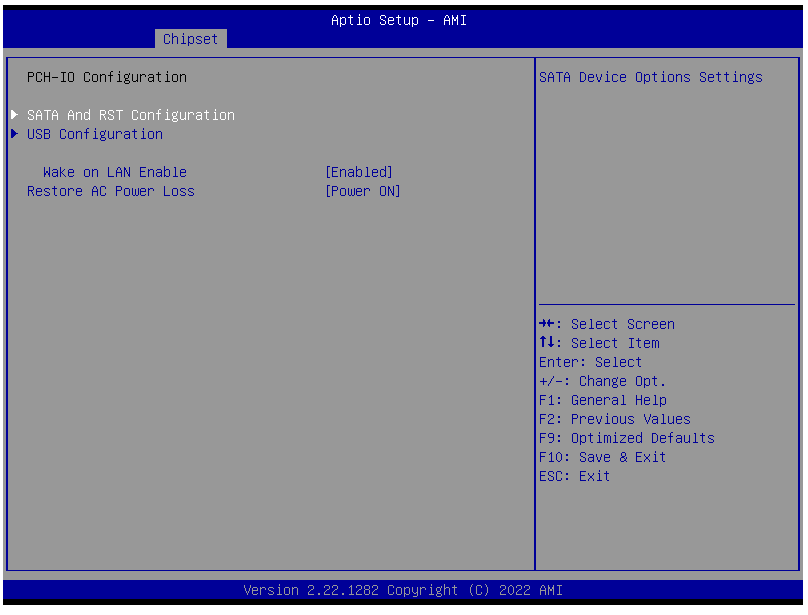Open SATA And RST Configuration submenu
The height and width of the screenshot is (615, 808).
(131, 115)
